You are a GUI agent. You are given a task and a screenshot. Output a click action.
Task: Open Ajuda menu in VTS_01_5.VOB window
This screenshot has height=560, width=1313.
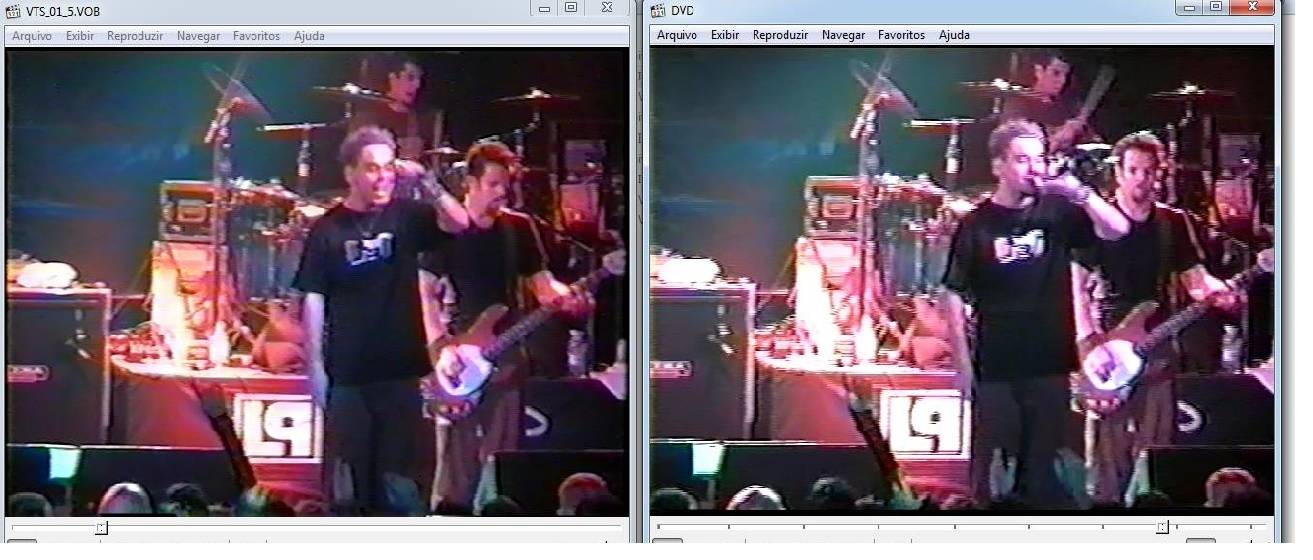309,36
